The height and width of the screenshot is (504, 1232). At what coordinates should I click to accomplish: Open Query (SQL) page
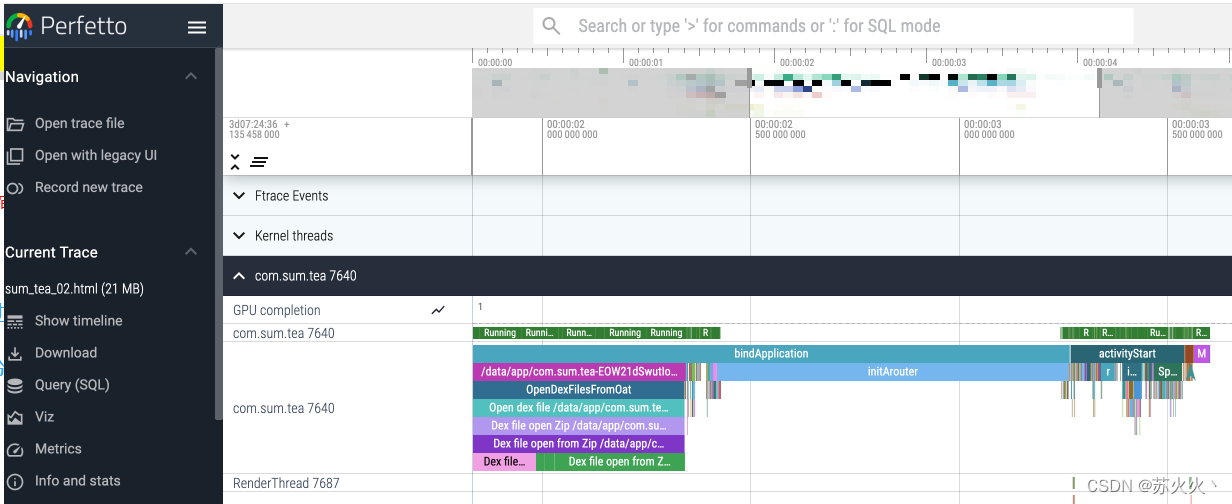click(x=72, y=385)
